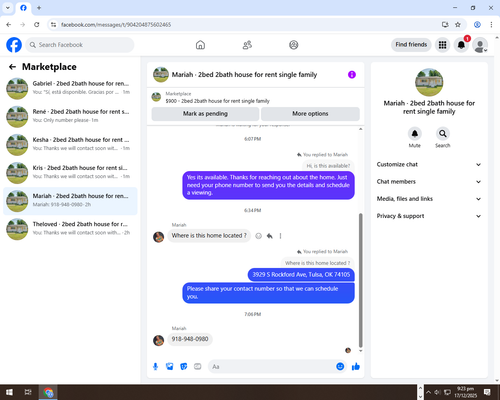
Task: Open Chrome tab search dropdown
Action: (8, 8)
